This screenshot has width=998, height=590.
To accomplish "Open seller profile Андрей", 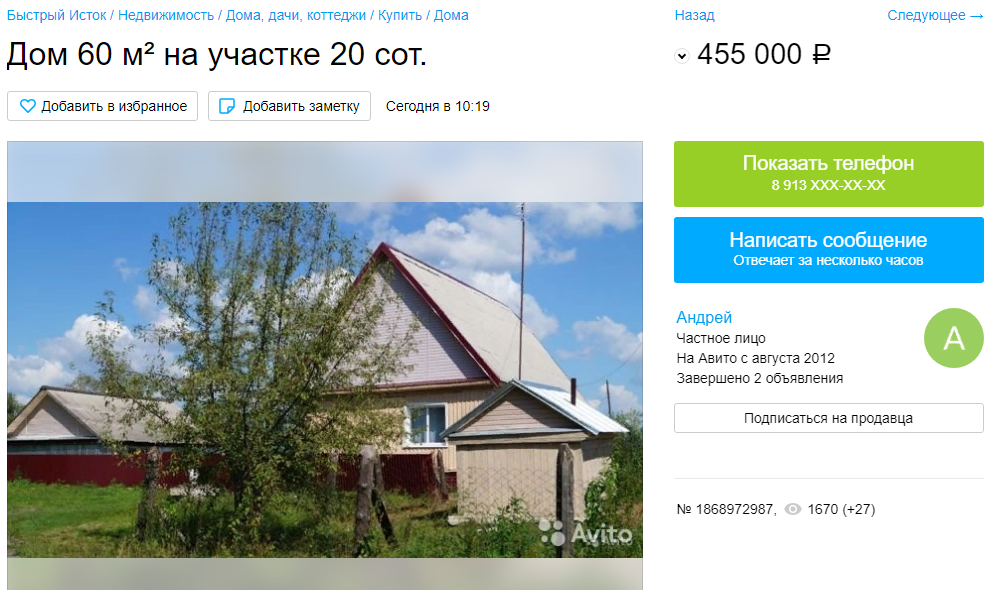I will pos(704,317).
